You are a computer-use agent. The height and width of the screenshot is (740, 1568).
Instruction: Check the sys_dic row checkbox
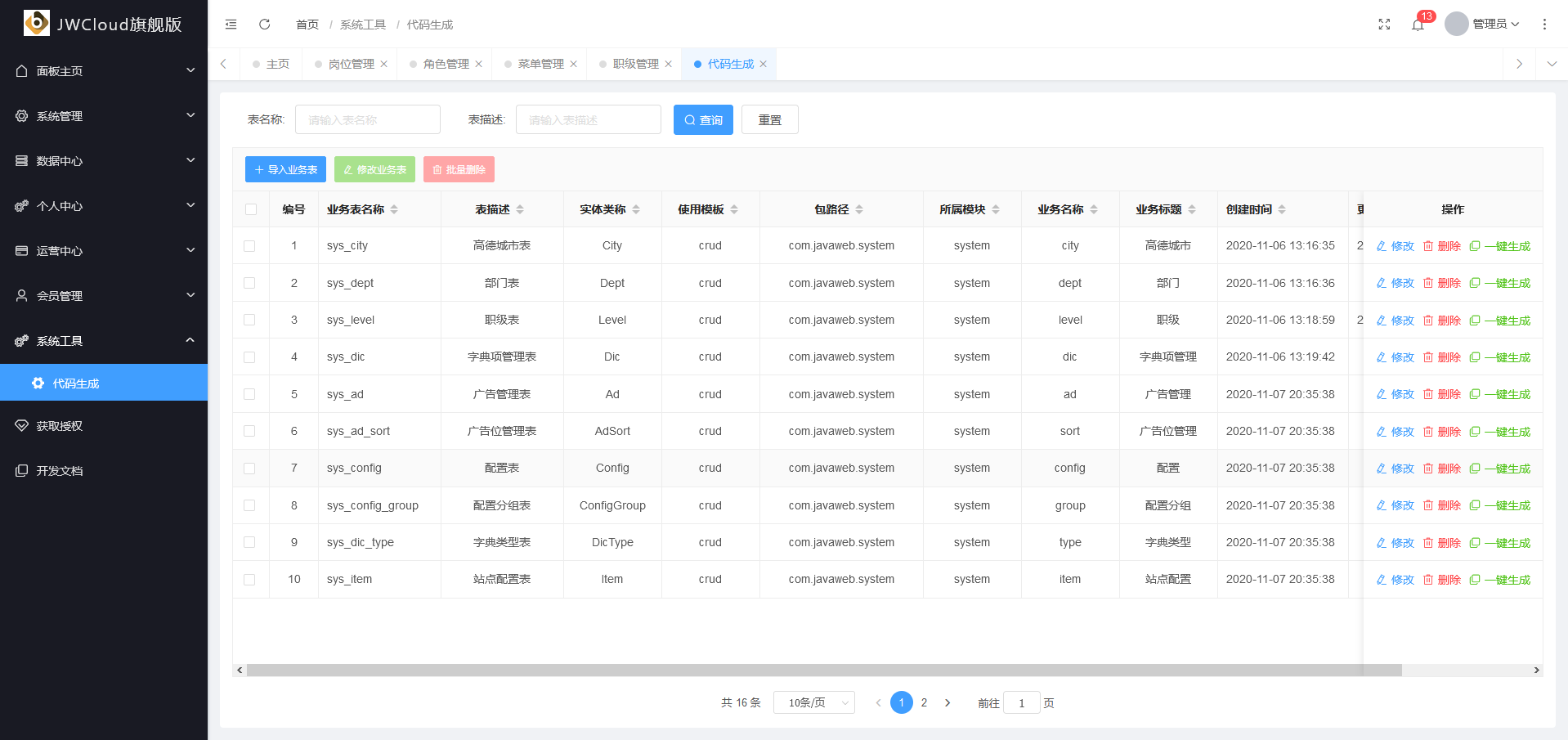pyautogui.click(x=249, y=357)
